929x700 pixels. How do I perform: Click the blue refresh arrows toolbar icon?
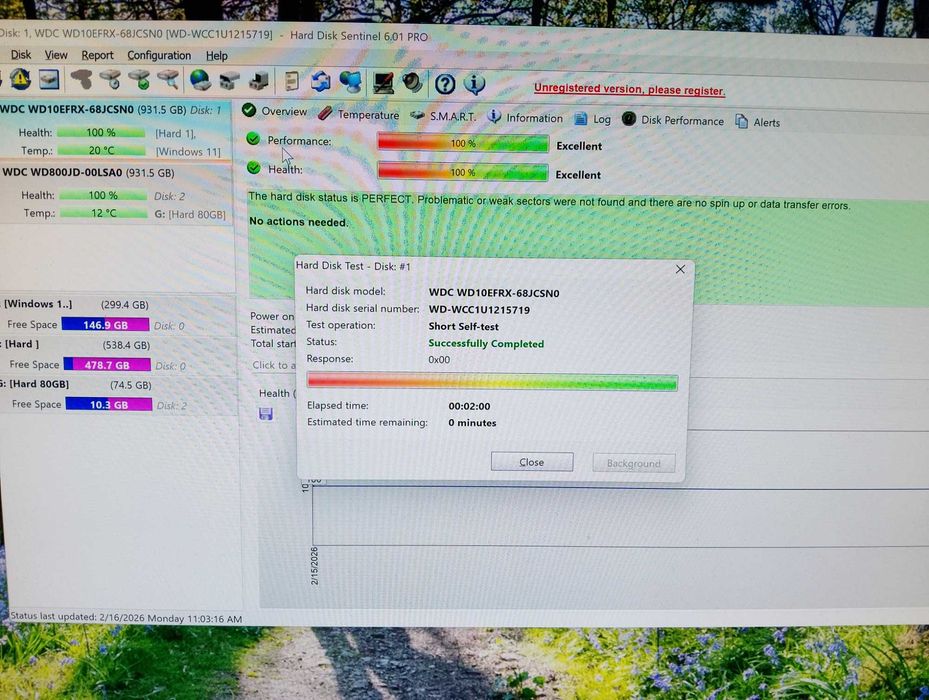tap(321, 81)
